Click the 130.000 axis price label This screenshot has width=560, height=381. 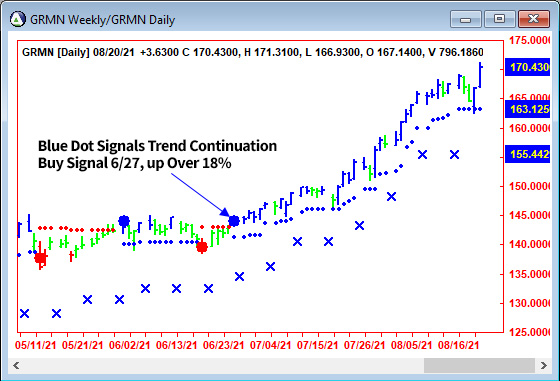coord(529,303)
